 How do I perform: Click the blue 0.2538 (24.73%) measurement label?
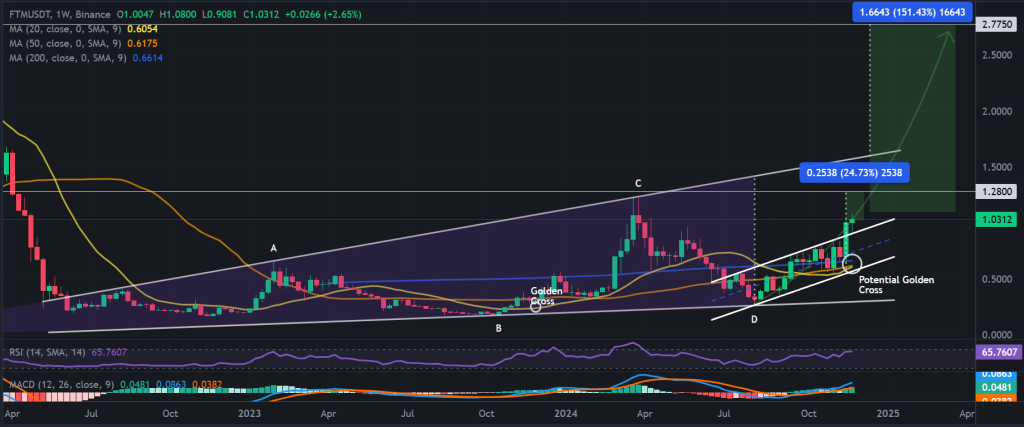(855, 172)
